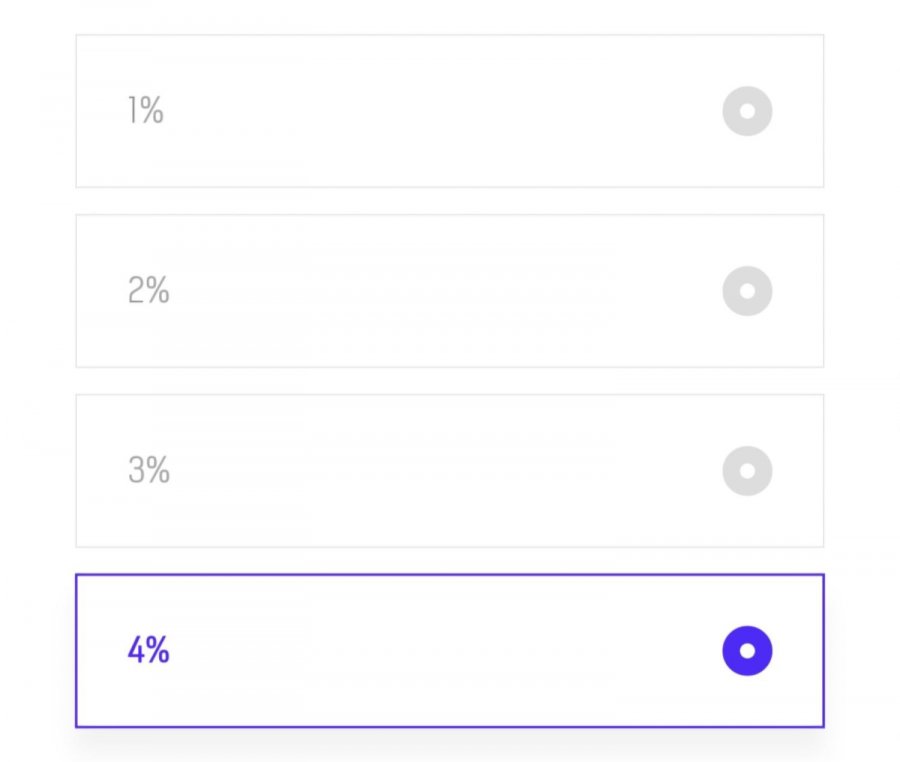Image resolution: width=900 pixels, height=762 pixels.
Task: Choose the 3% option card
Action: click(x=449, y=471)
